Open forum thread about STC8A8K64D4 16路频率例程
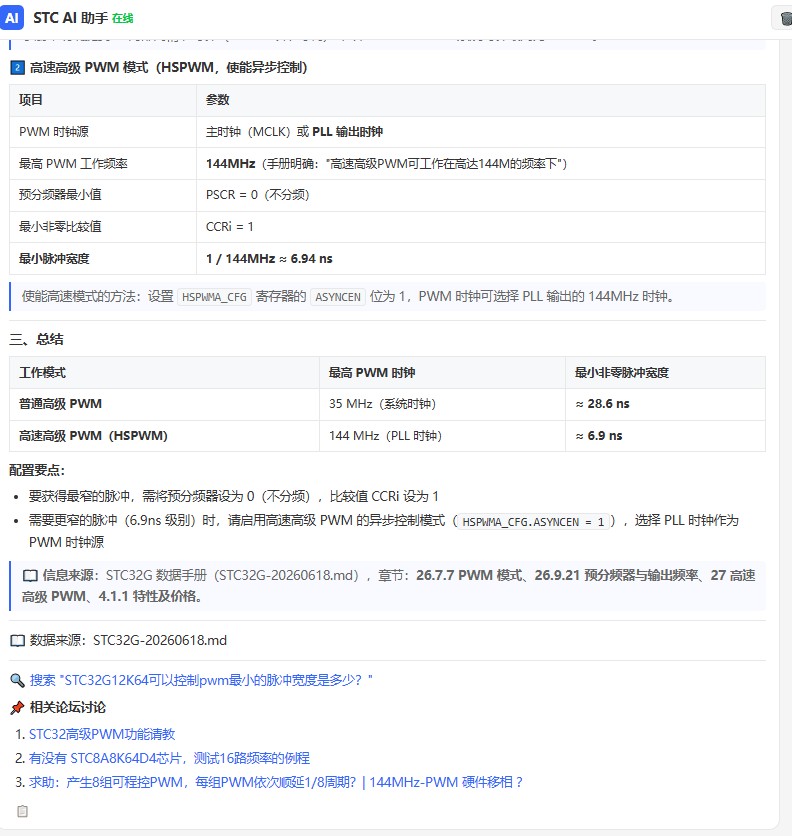 click(x=169, y=758)
